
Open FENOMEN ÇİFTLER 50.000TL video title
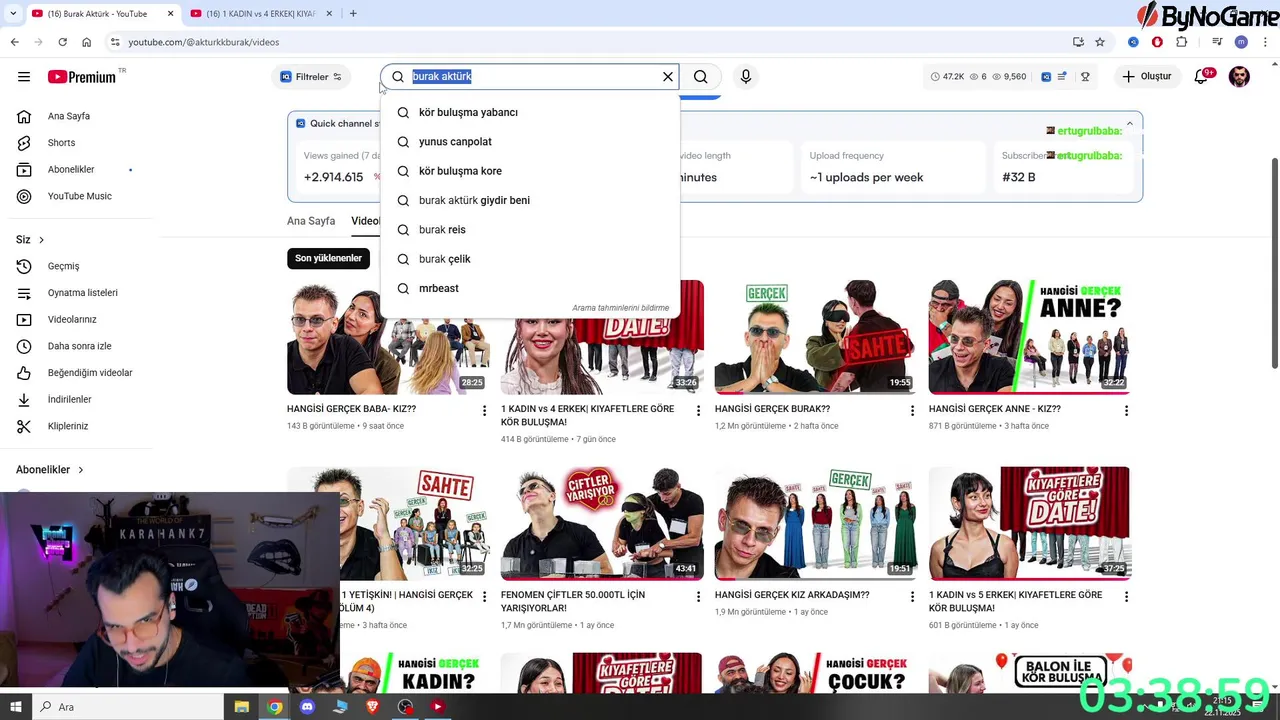coord(573,601)
